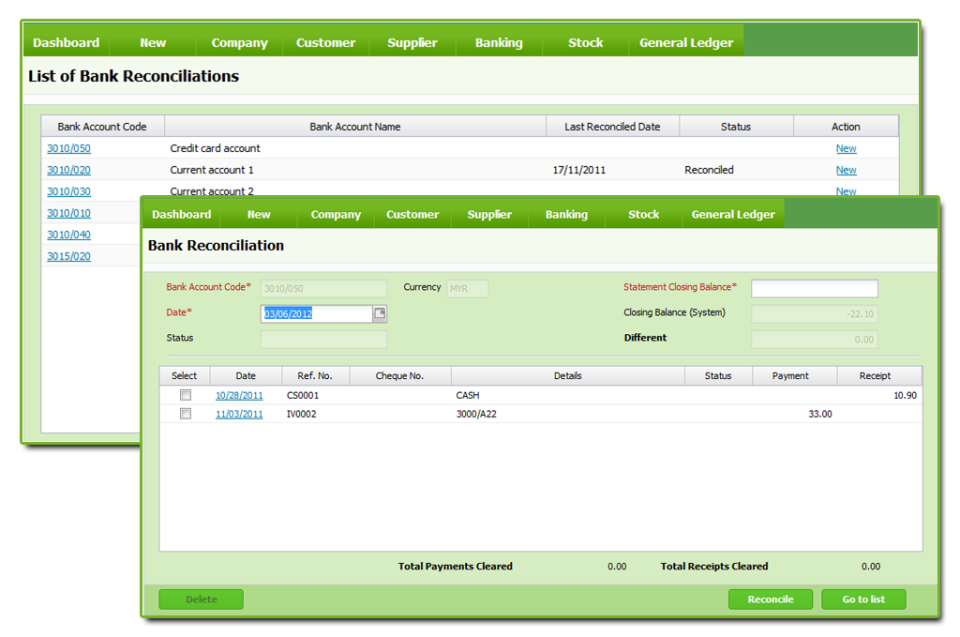The width and height of the screenshot is (960, 637).
Task: Open the Customer menu
Action: coord(412,214)
